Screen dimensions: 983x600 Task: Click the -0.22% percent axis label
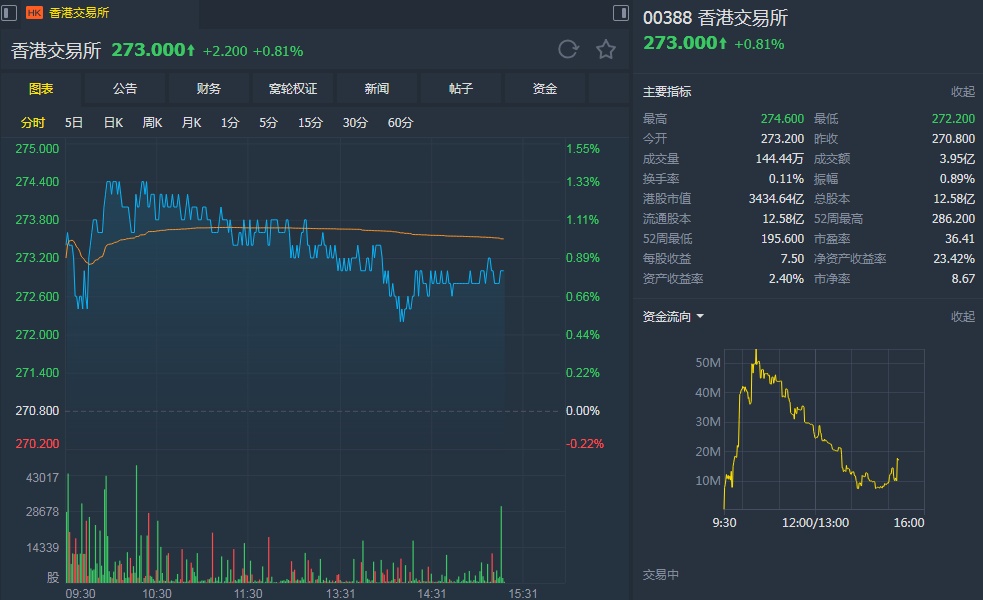coord(585,443)
